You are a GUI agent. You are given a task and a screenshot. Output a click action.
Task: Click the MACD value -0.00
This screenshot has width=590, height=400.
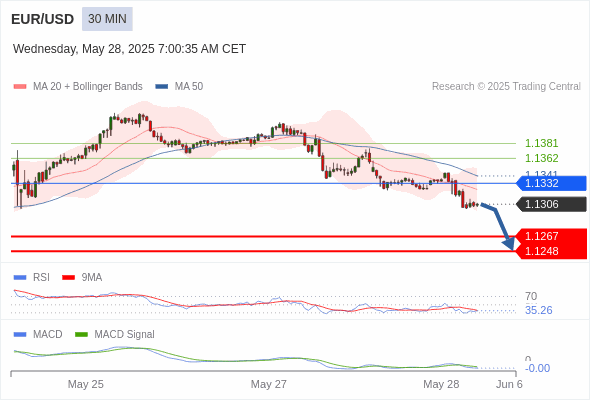[x=537, y=368]
